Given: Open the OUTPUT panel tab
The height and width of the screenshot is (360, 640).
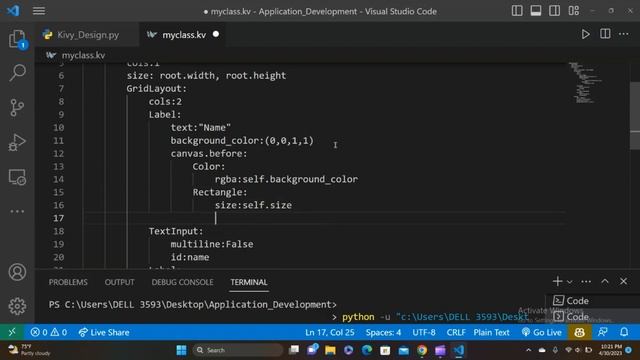Looking at the screenshot, I should tap(120, 282).
